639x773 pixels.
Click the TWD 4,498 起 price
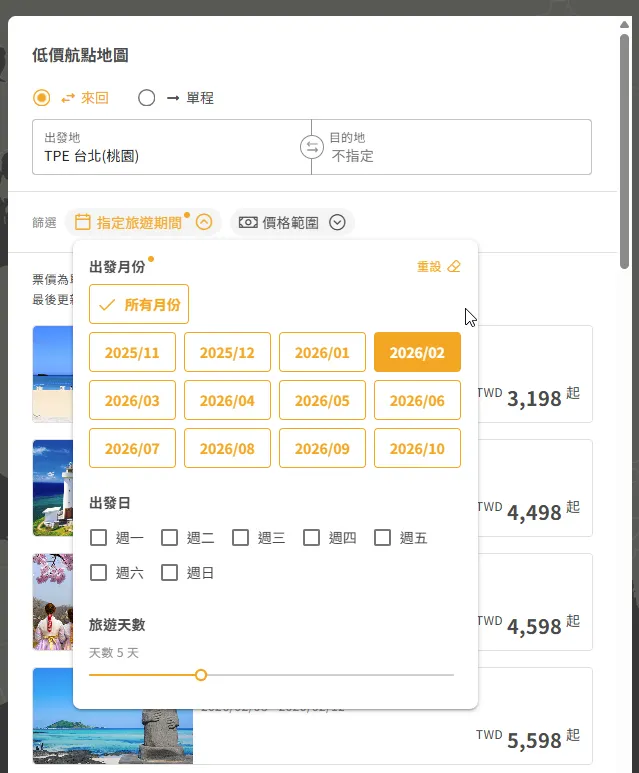[x=529, y=511]
